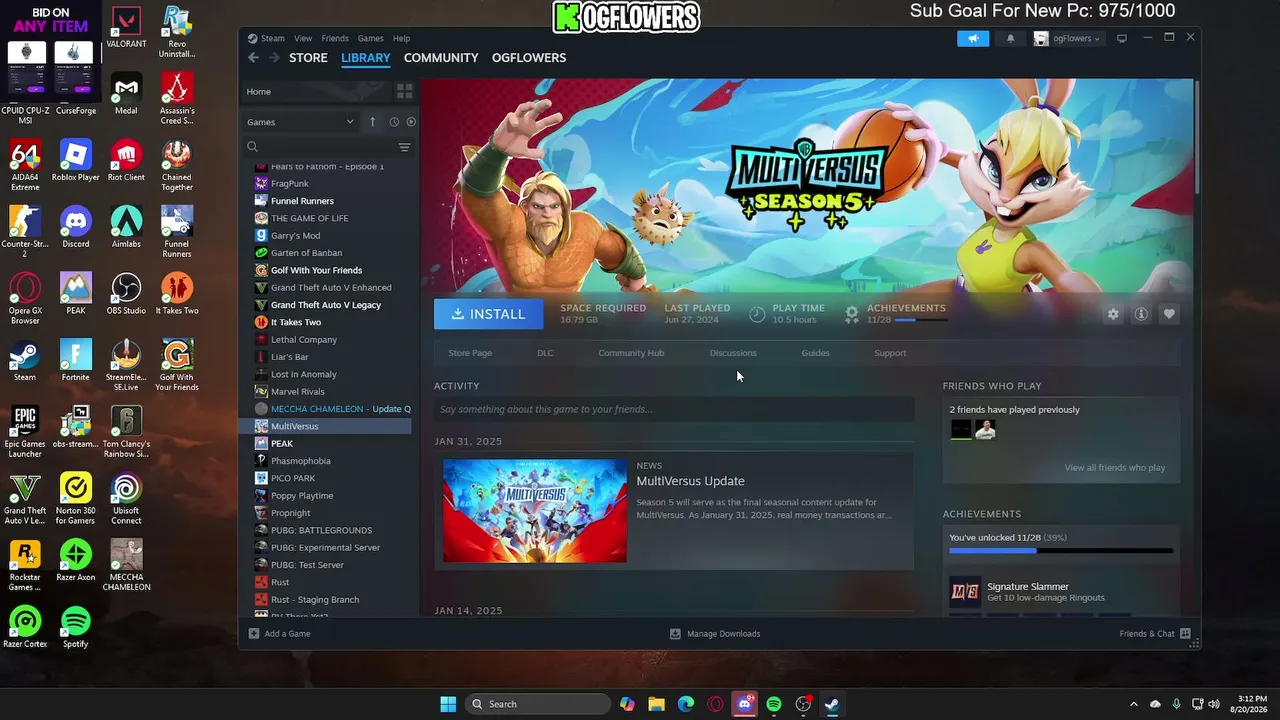1280x720 pixels.
Task: Open Manage Downloads
Action: tap(715, 634)
